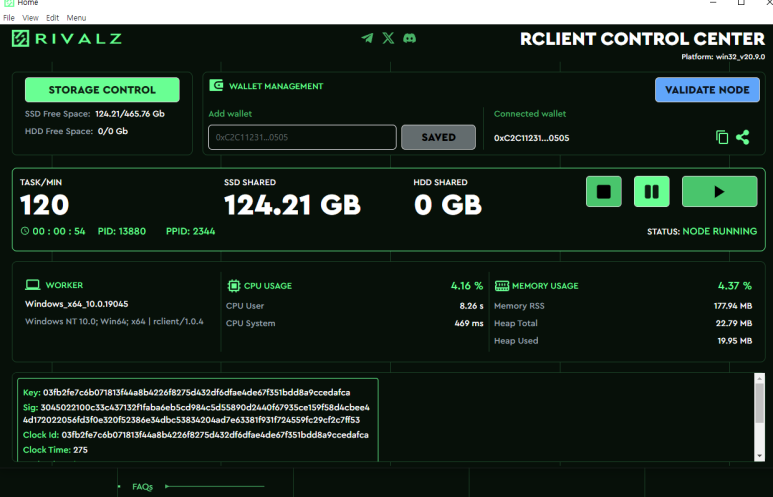This screenshot has height=497, width=773.
Task: Open the Edit menu
Action: click(52, 18)
